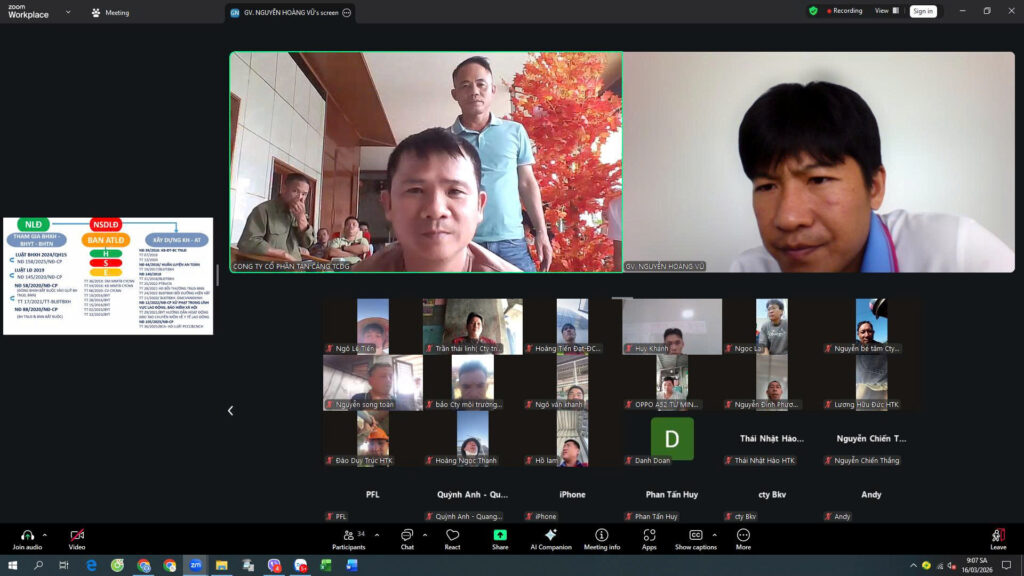Open the Participants panel
Viewport: 1024px width, 576px height.
[x=348, y=535]
